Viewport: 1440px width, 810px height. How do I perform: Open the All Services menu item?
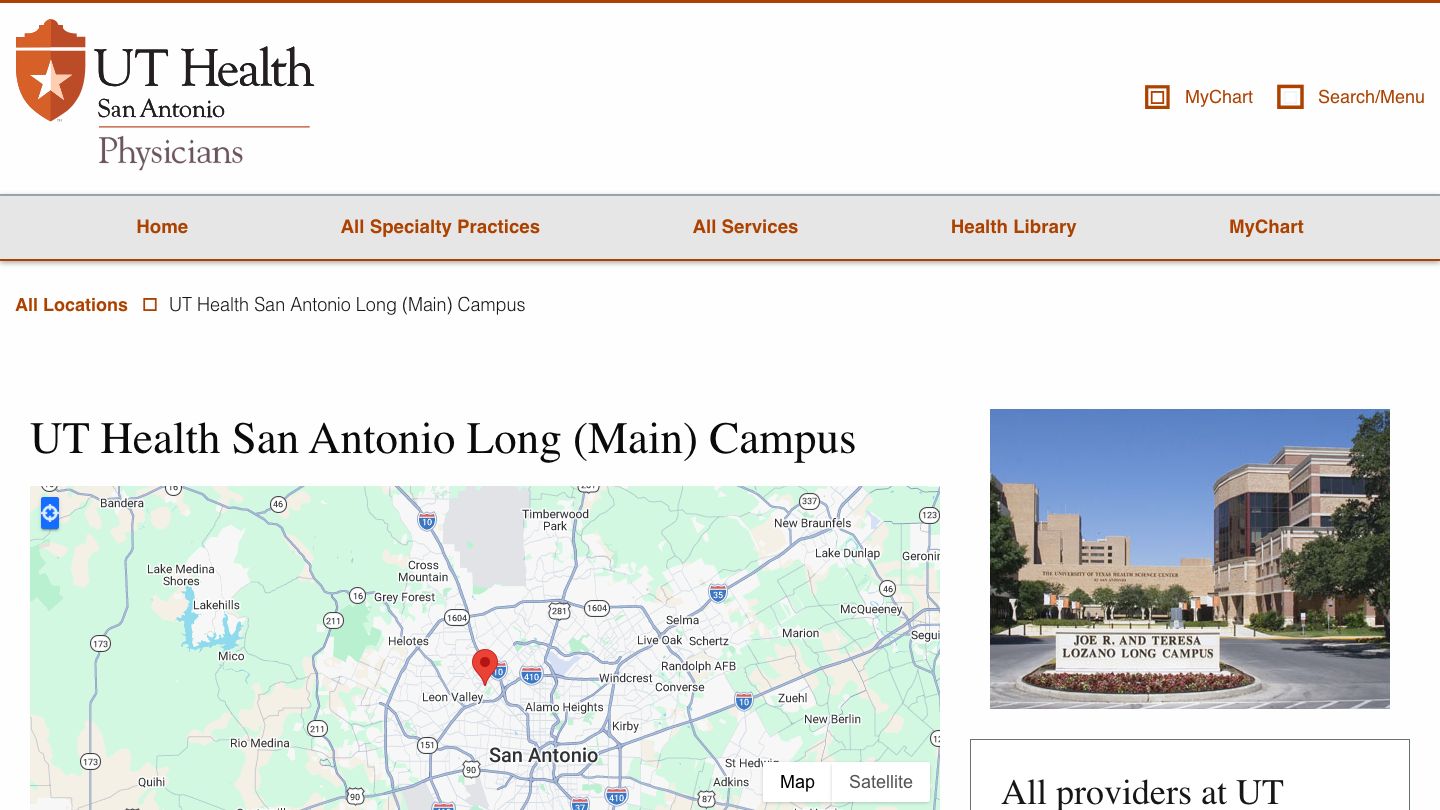(745, 227)
